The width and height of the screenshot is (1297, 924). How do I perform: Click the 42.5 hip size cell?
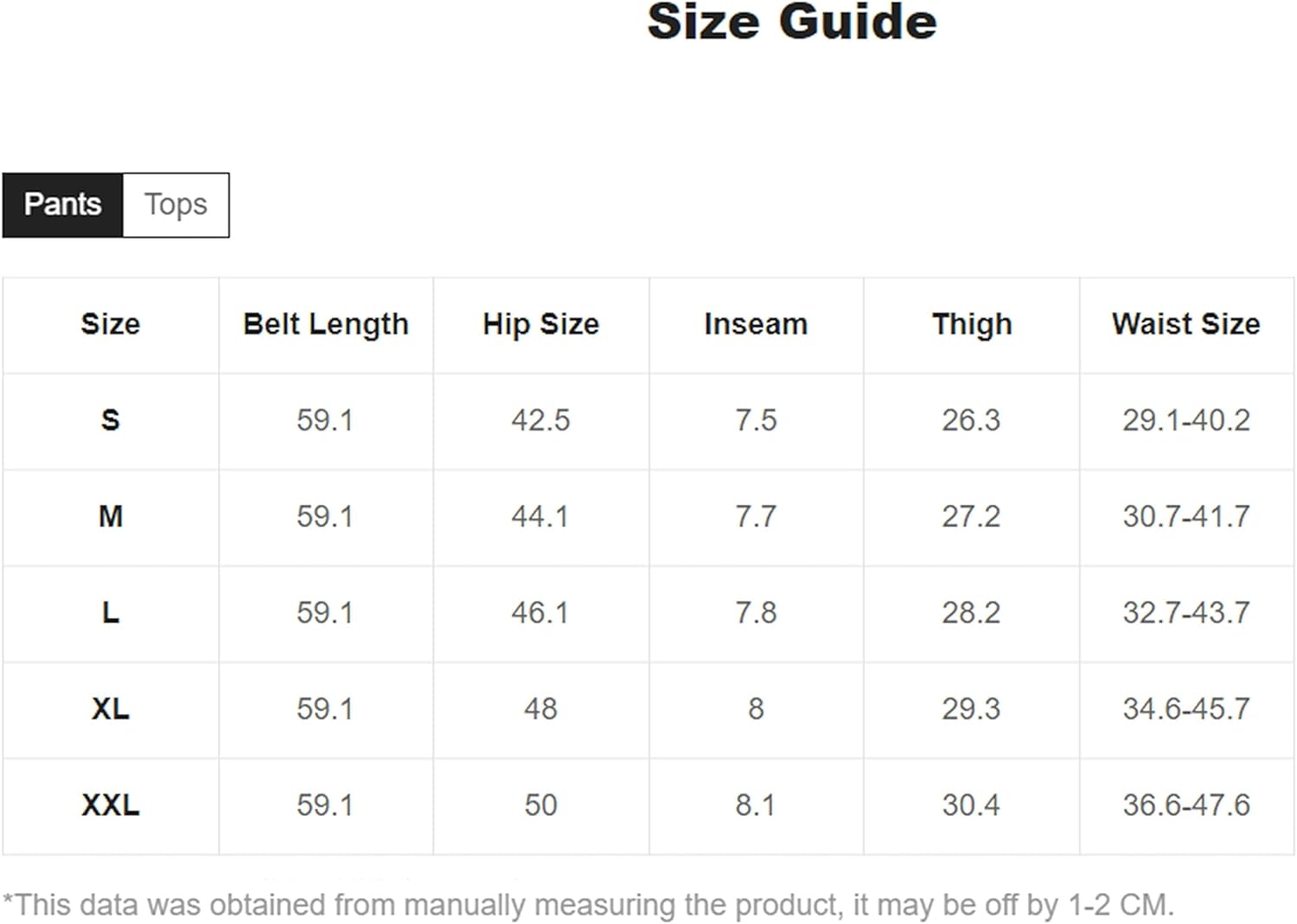(540, 420)
